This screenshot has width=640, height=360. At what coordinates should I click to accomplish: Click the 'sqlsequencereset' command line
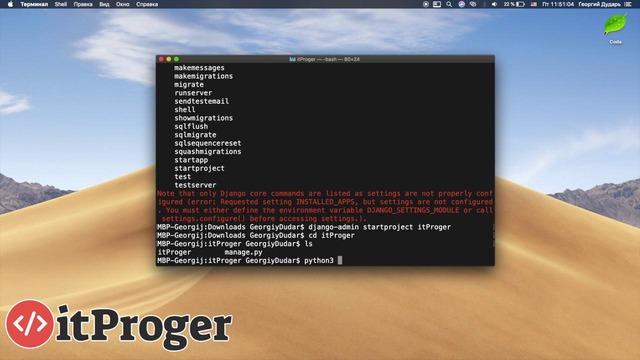pyautogui.click(x=208, y=143)
